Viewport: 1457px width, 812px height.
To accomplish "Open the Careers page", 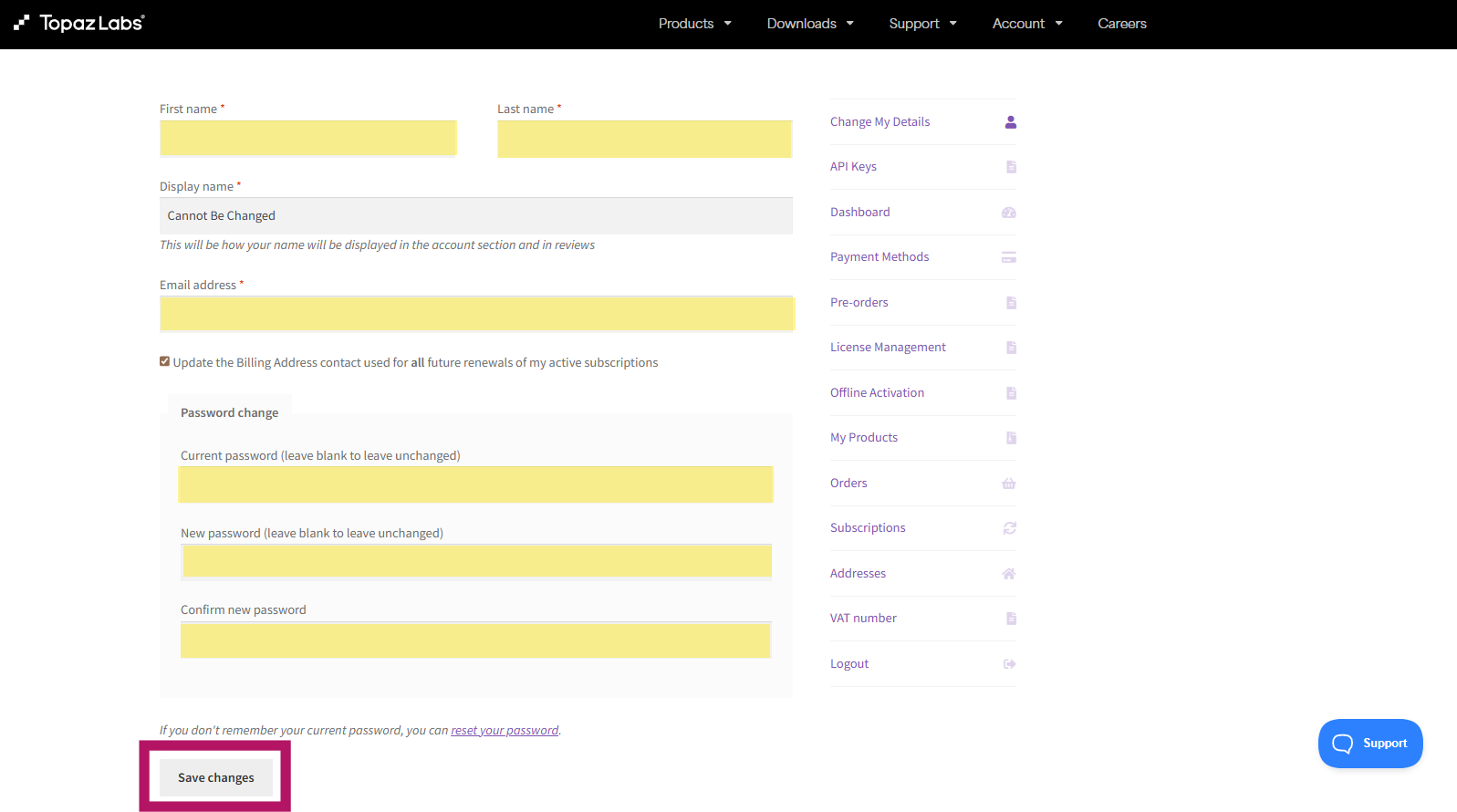I will coord(1122,24).
